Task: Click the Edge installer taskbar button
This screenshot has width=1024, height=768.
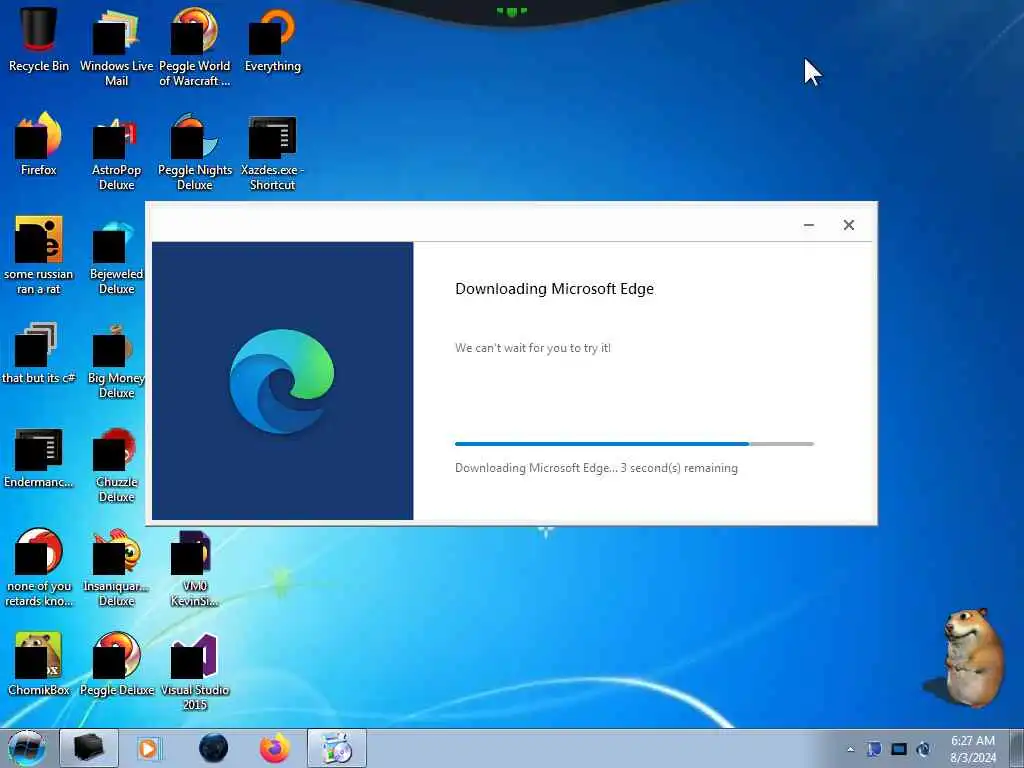Action: tap(337, 748)
